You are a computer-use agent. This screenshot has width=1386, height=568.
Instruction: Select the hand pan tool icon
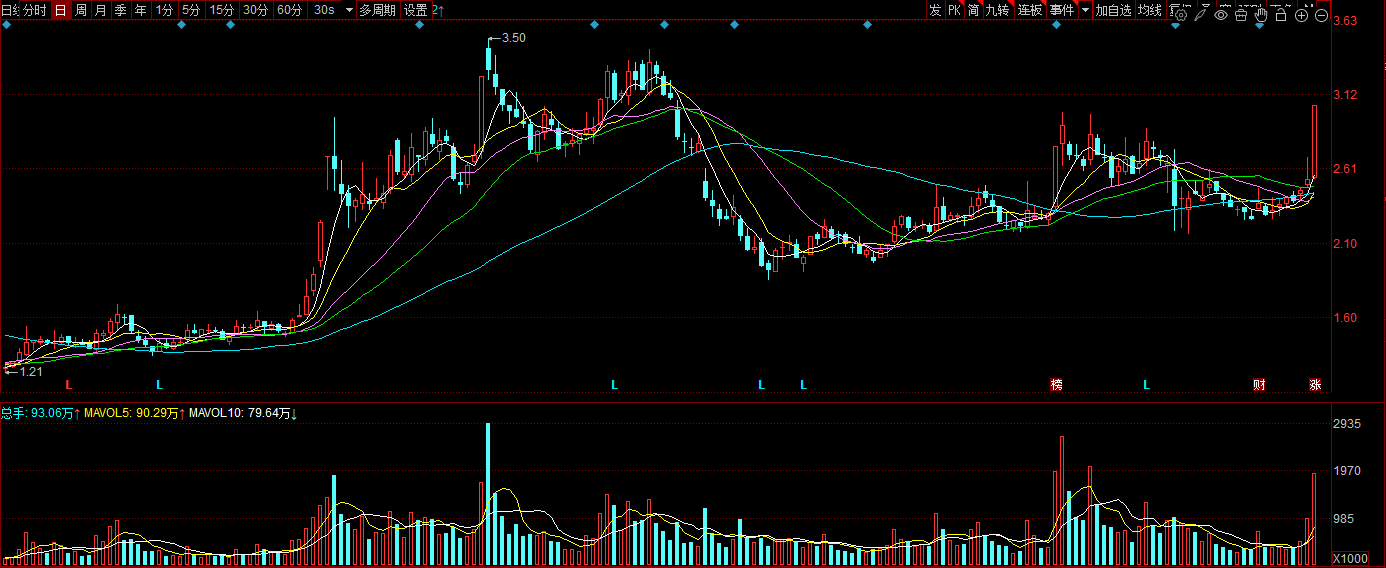click(1261, 15)
